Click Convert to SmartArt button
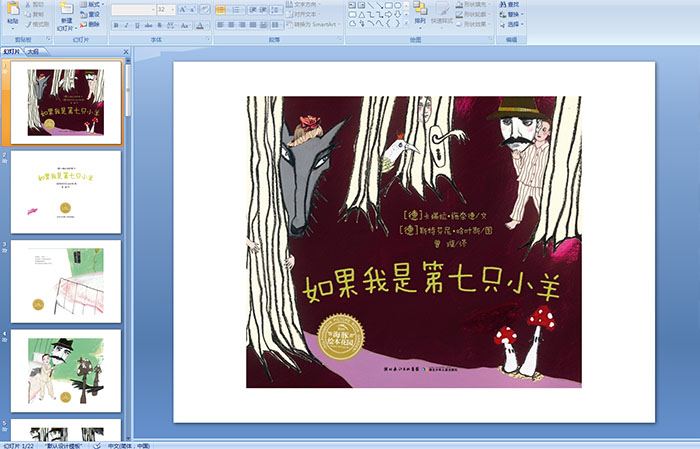 (313, 24)
